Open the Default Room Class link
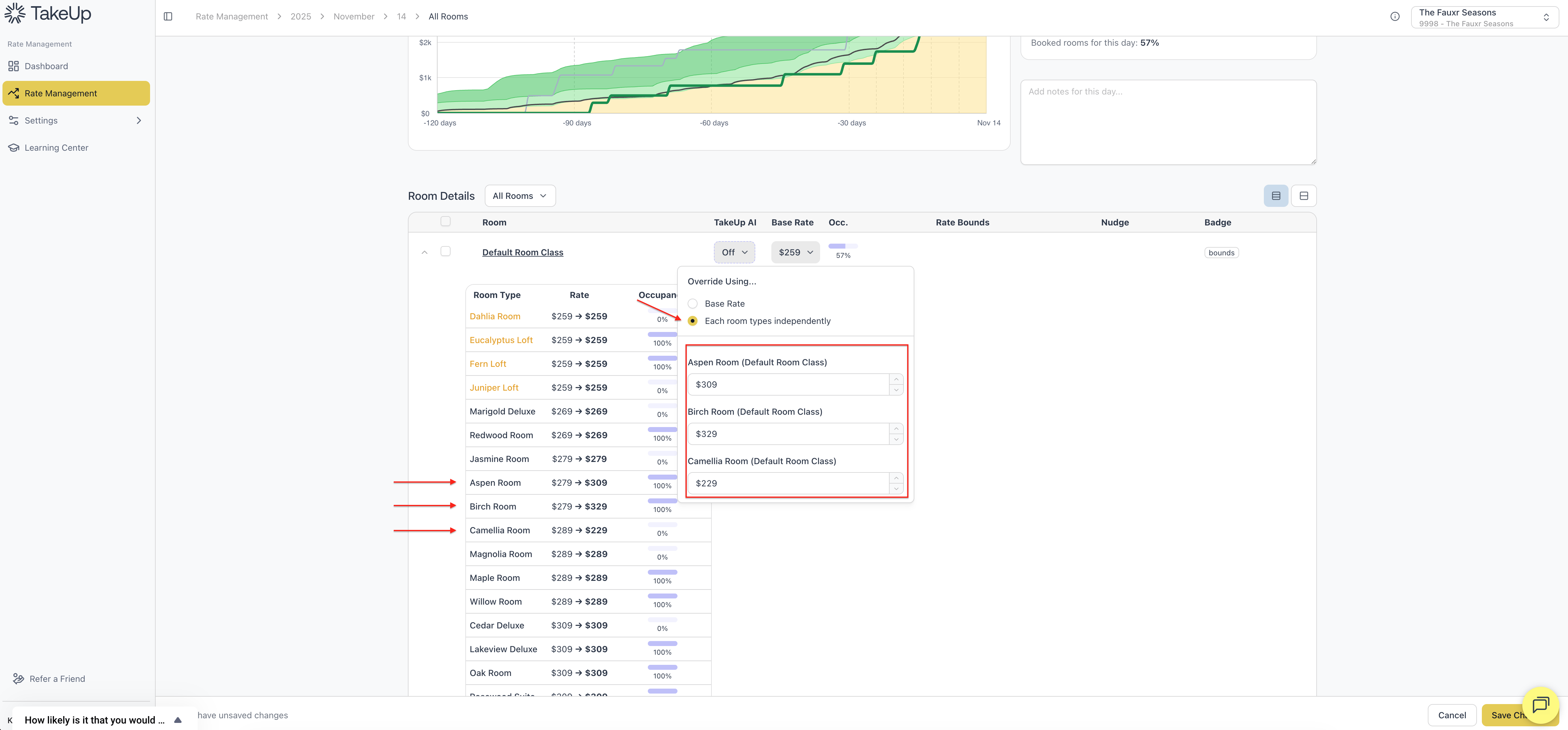The height and width of the screenshot is (730, 1568). point(522,253)
